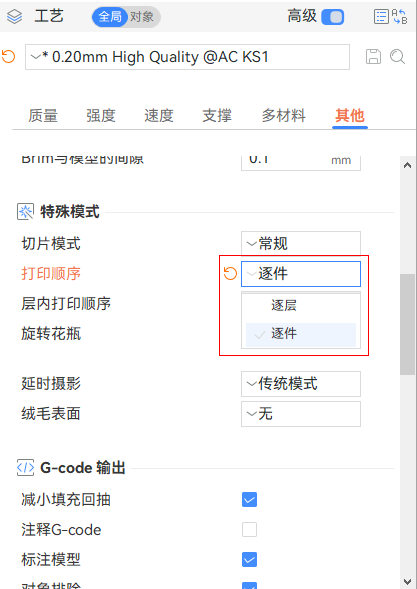The width and height of the screenshot is (417, 589).
Task: Enable the 注释G-code checkbox
Action: [249, 530]
